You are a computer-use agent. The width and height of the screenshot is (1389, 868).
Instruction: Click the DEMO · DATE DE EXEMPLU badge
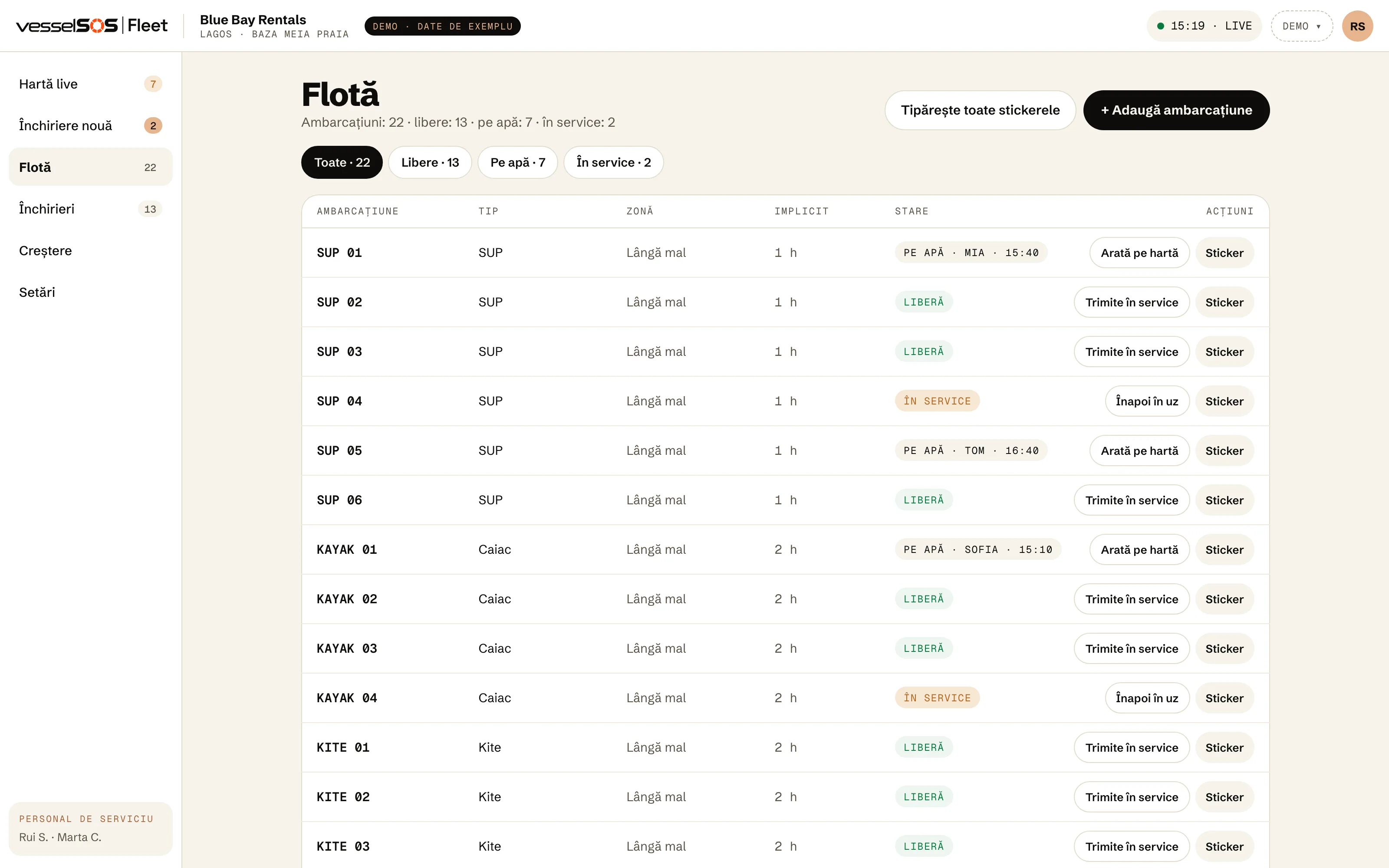pos(443,26)
